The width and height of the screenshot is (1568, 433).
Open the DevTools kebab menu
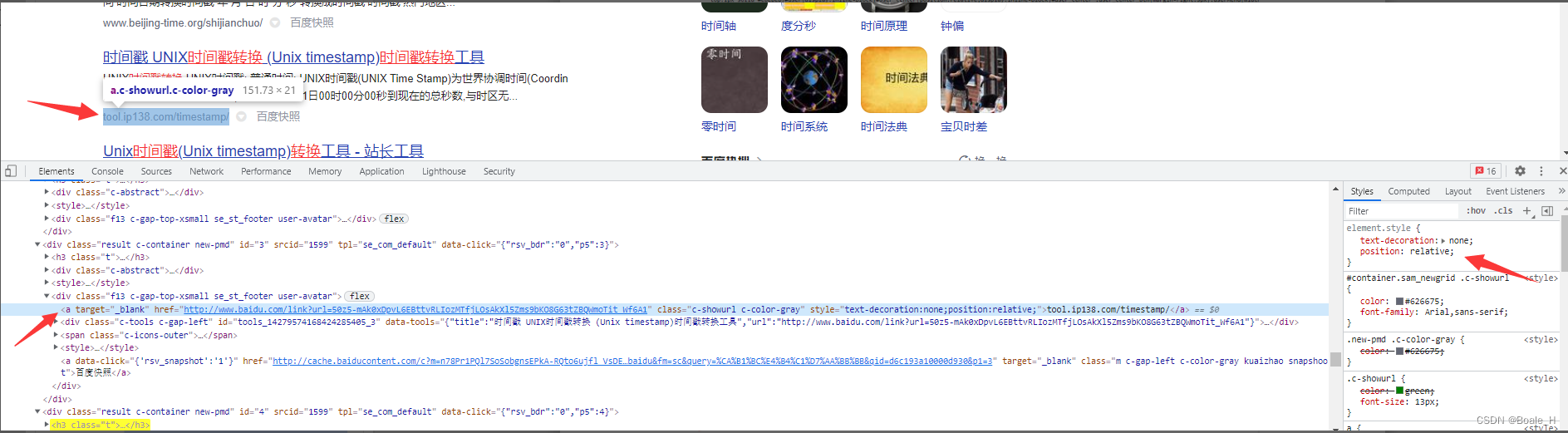point(1541,171)
